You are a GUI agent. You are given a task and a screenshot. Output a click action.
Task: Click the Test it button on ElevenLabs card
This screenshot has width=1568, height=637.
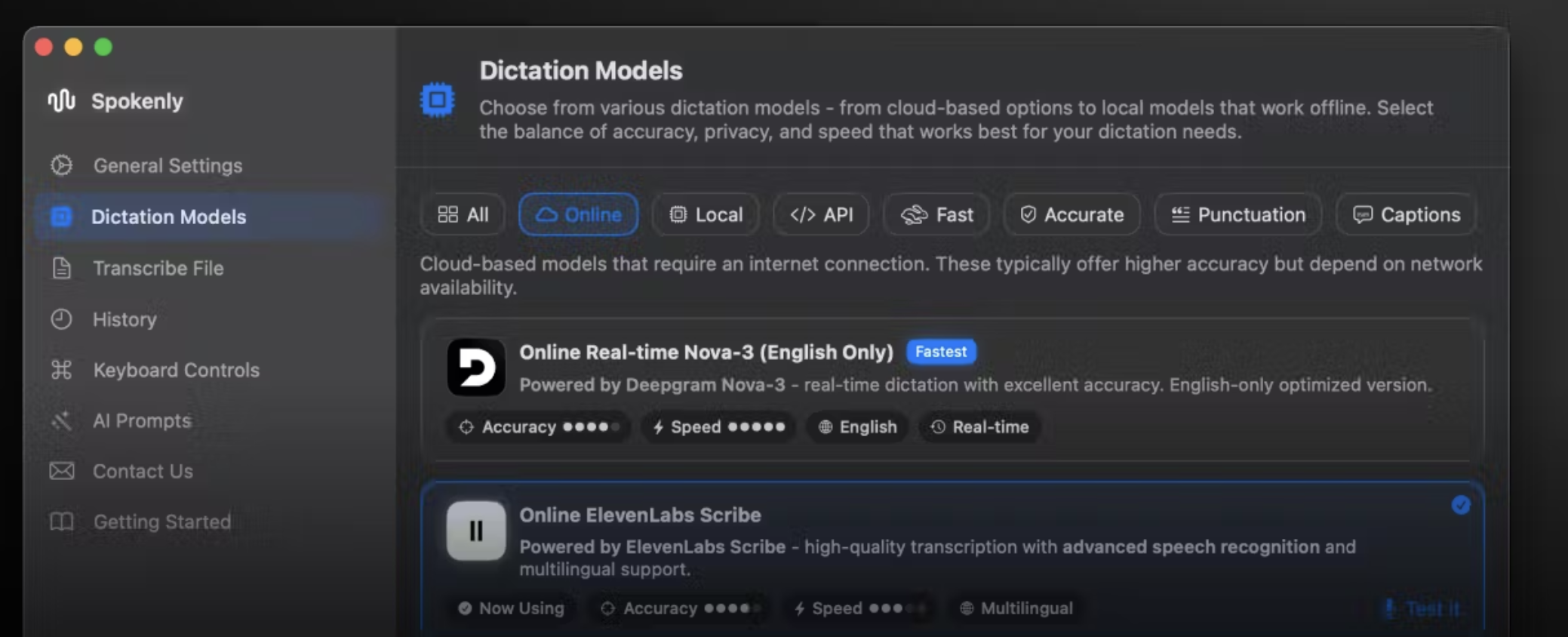(x=1422, y=608)
